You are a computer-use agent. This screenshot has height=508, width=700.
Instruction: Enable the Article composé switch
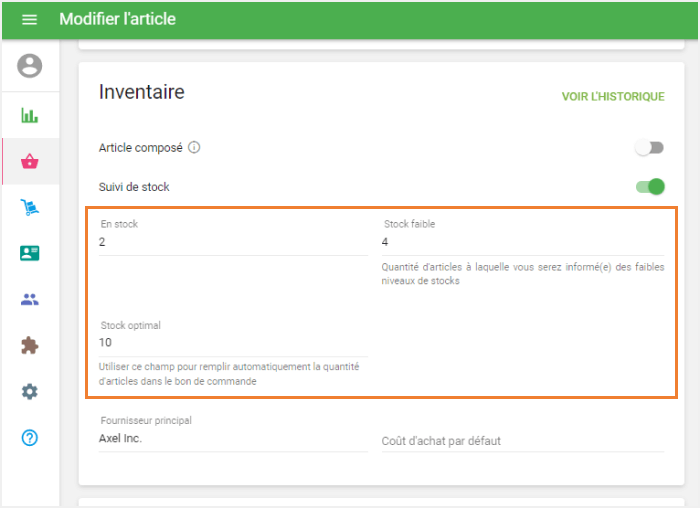[x=649, y=148]
